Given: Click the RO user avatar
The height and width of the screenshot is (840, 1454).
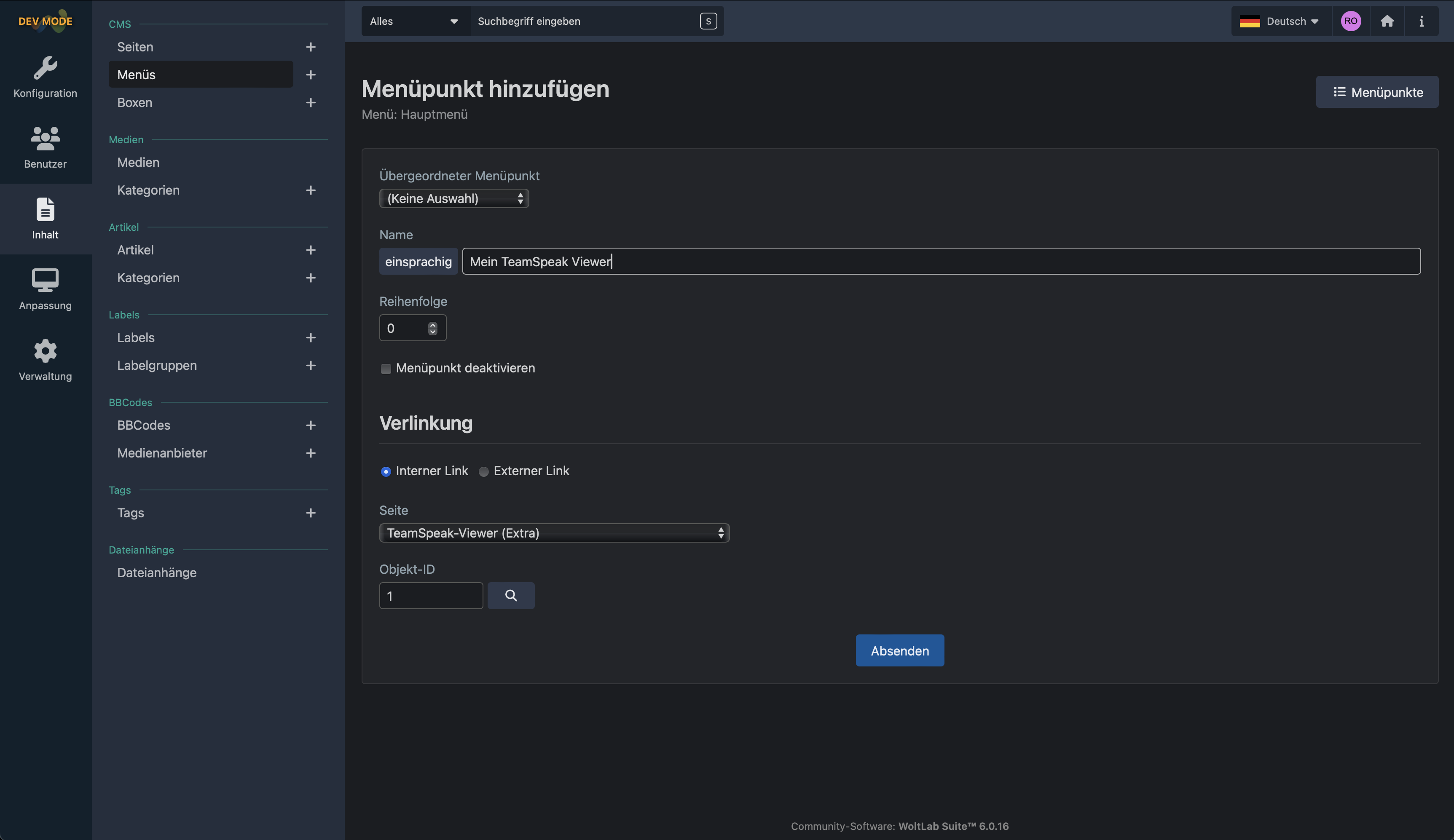Looking at the screenshot, I should 1351,21.
